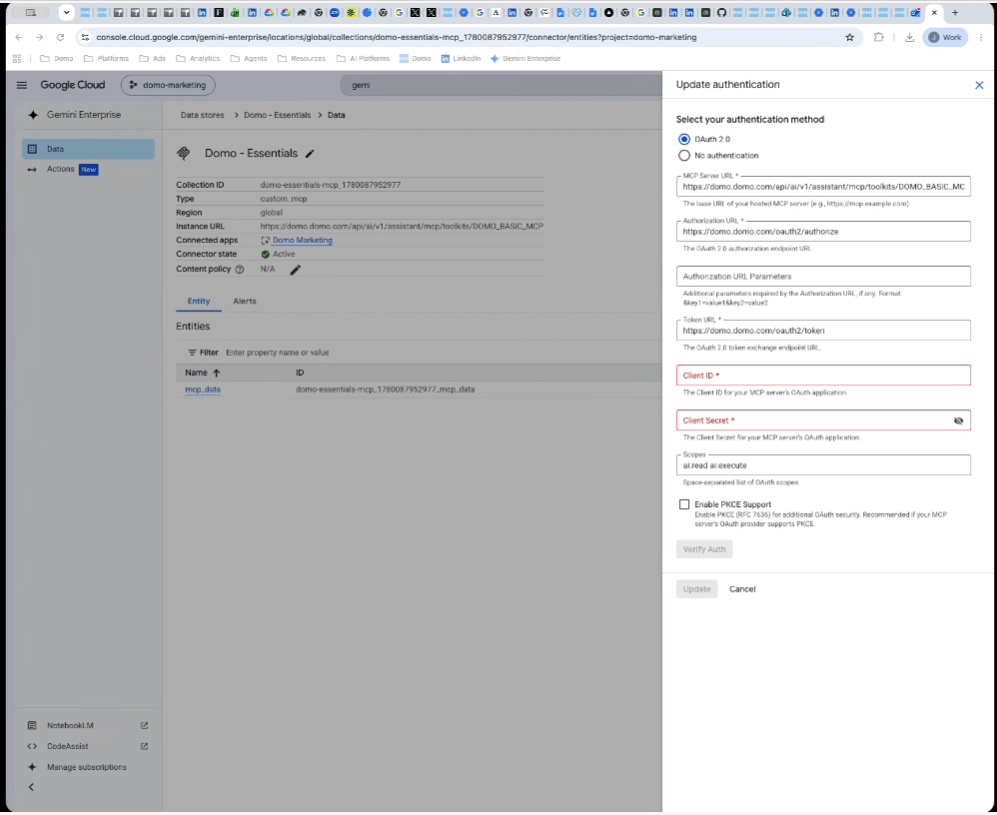Click the Update button
The image size is (997, 815).
click(696, 589)
